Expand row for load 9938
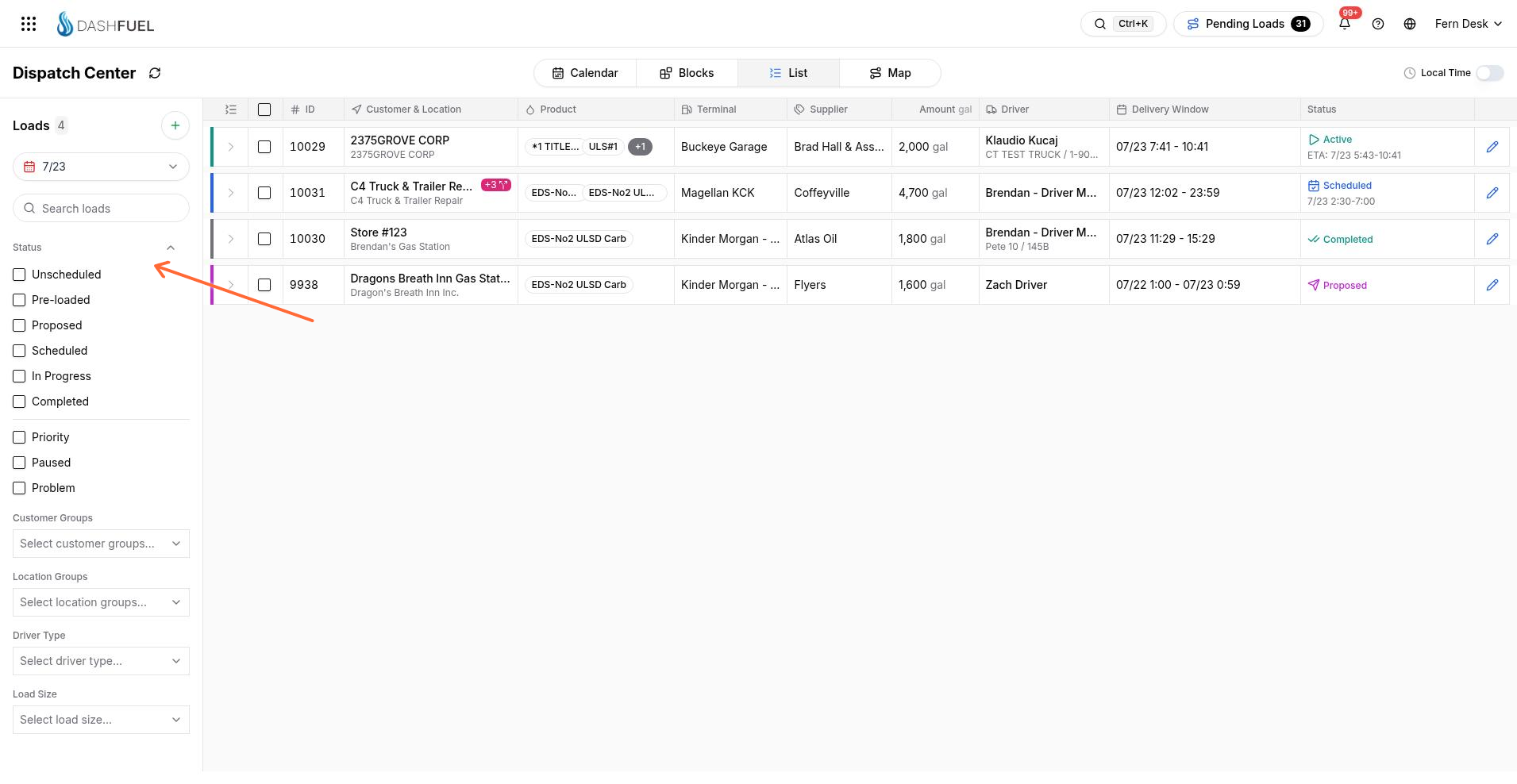Screen dimensions: 1517x784 [231, 285]
